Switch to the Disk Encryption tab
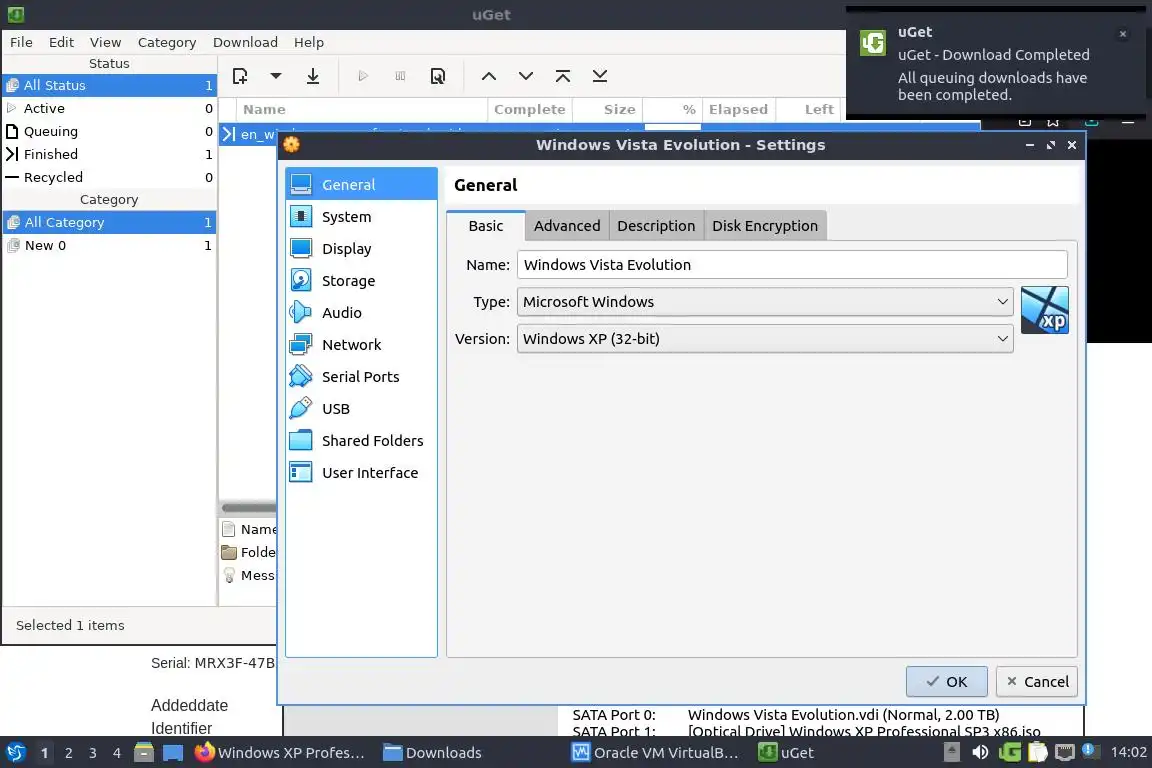This screenshot has width=1152, height=768. coord(765,226)
